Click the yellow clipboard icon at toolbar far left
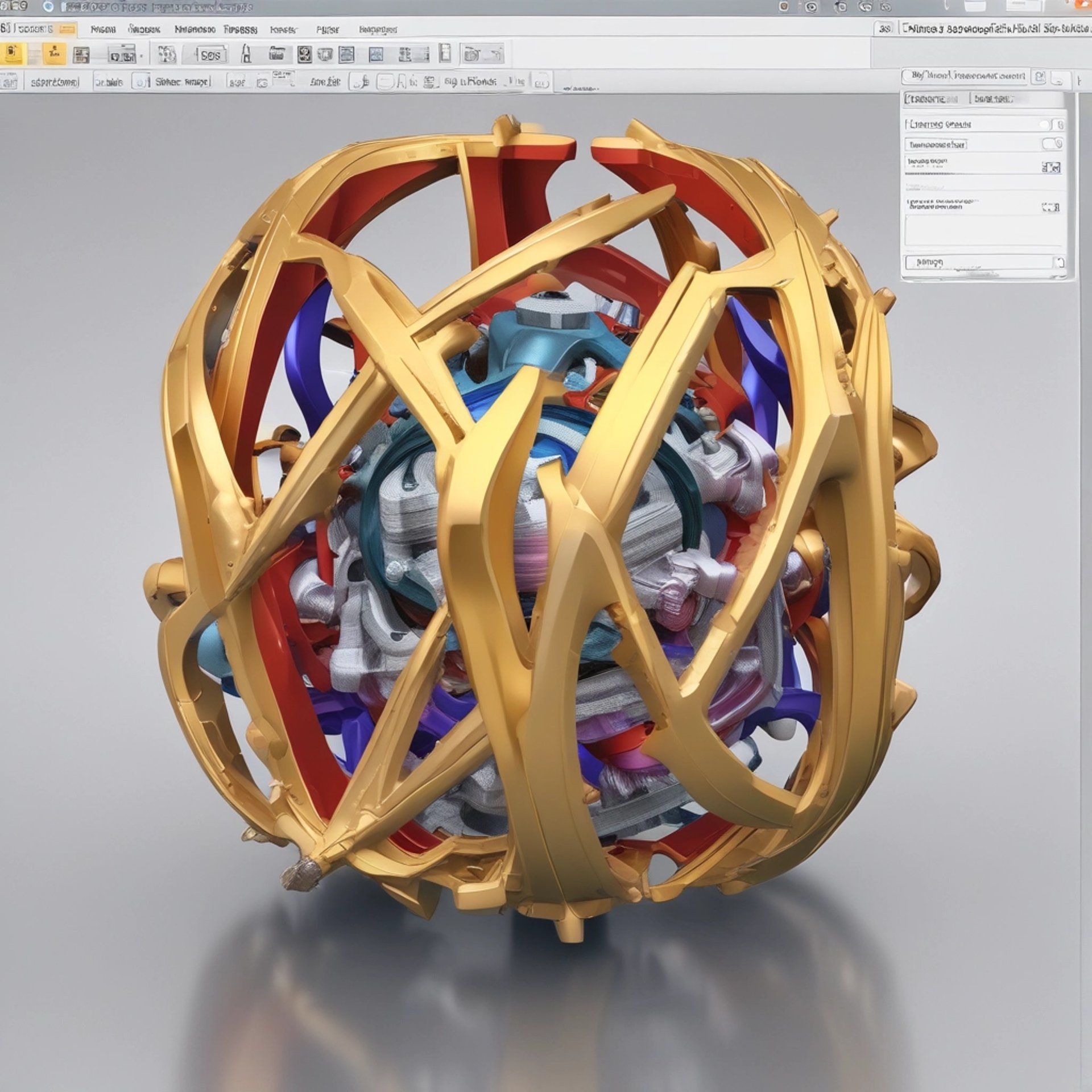 pos(13,54)
